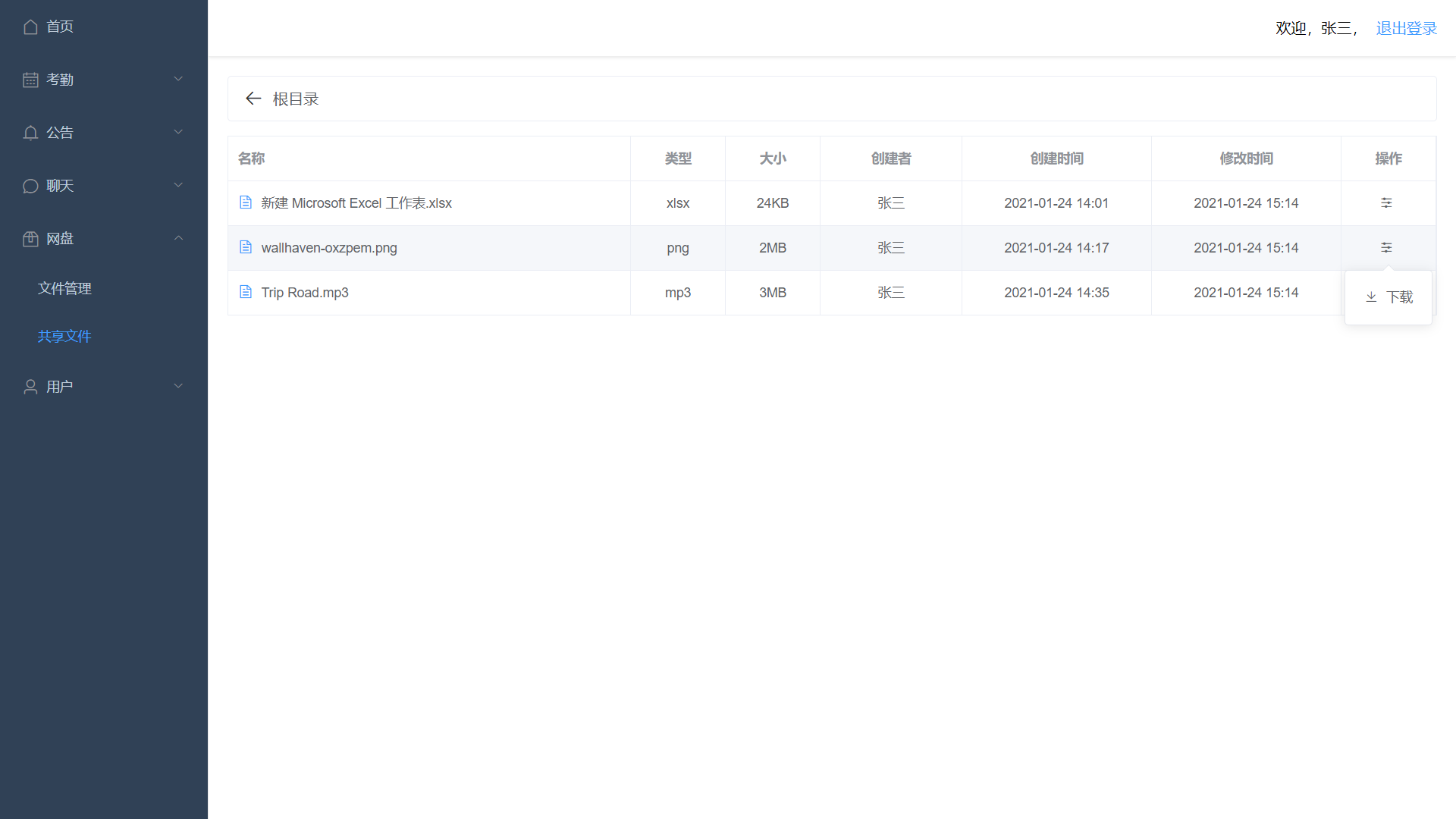Expand the 聊天 menu chevron
Image resolution: width=1456 pixels, height=819 pixels.
tap(178, 185)
